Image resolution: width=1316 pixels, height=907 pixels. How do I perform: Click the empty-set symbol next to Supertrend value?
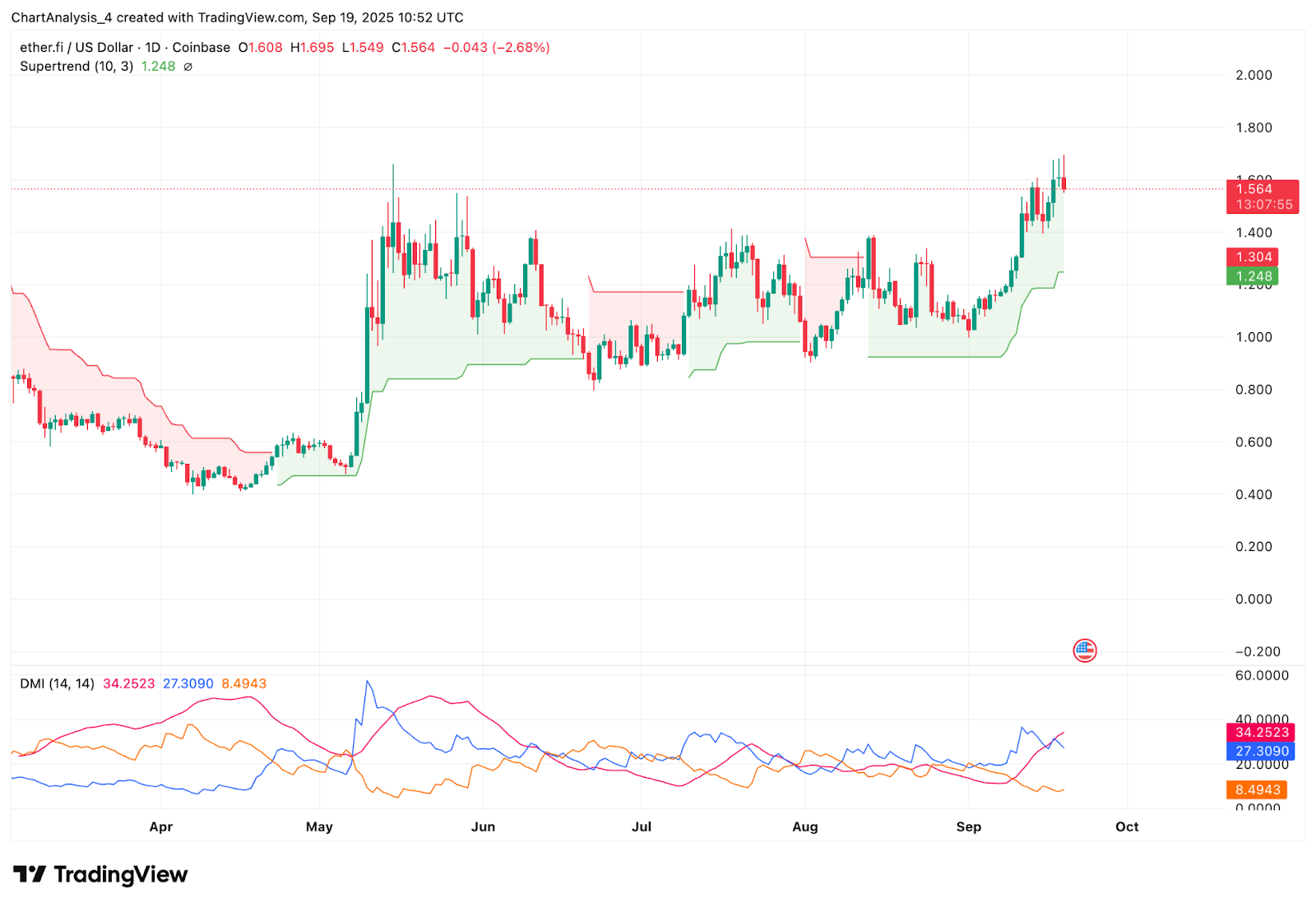pos(188,67)
